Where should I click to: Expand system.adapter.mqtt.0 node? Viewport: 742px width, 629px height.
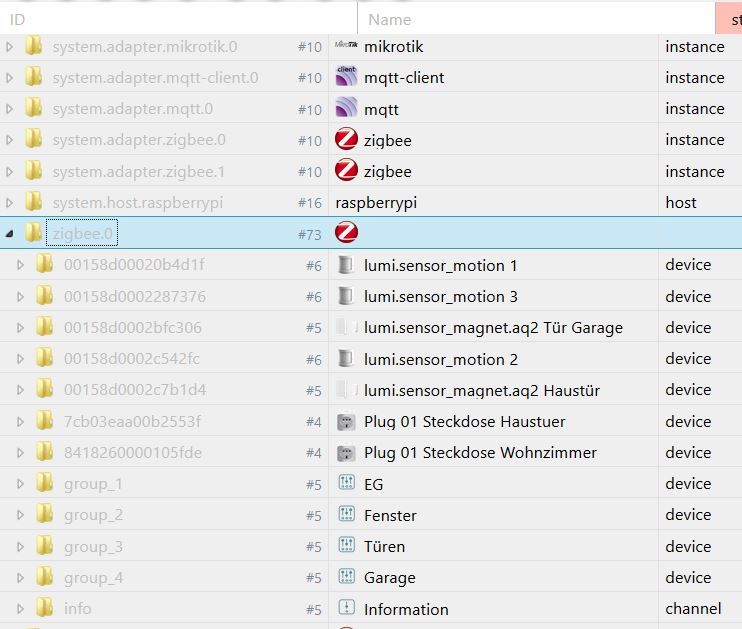pyautogui.click(x=9, y=109)
